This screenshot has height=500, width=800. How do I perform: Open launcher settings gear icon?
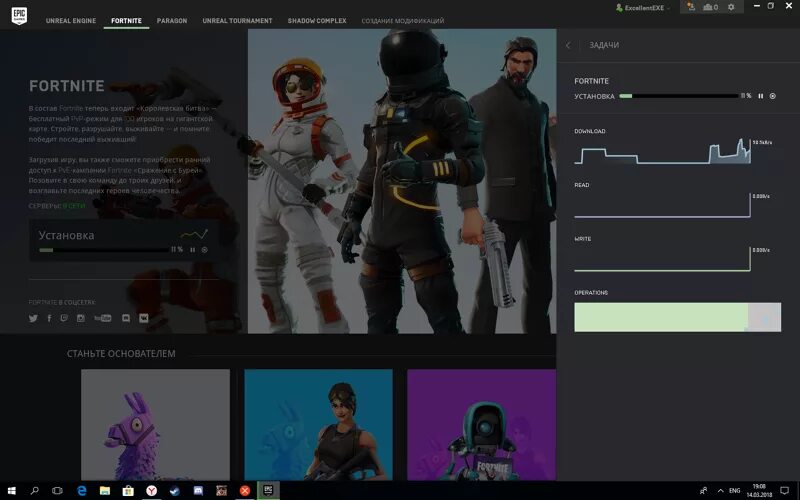click(x=731, y=7)
